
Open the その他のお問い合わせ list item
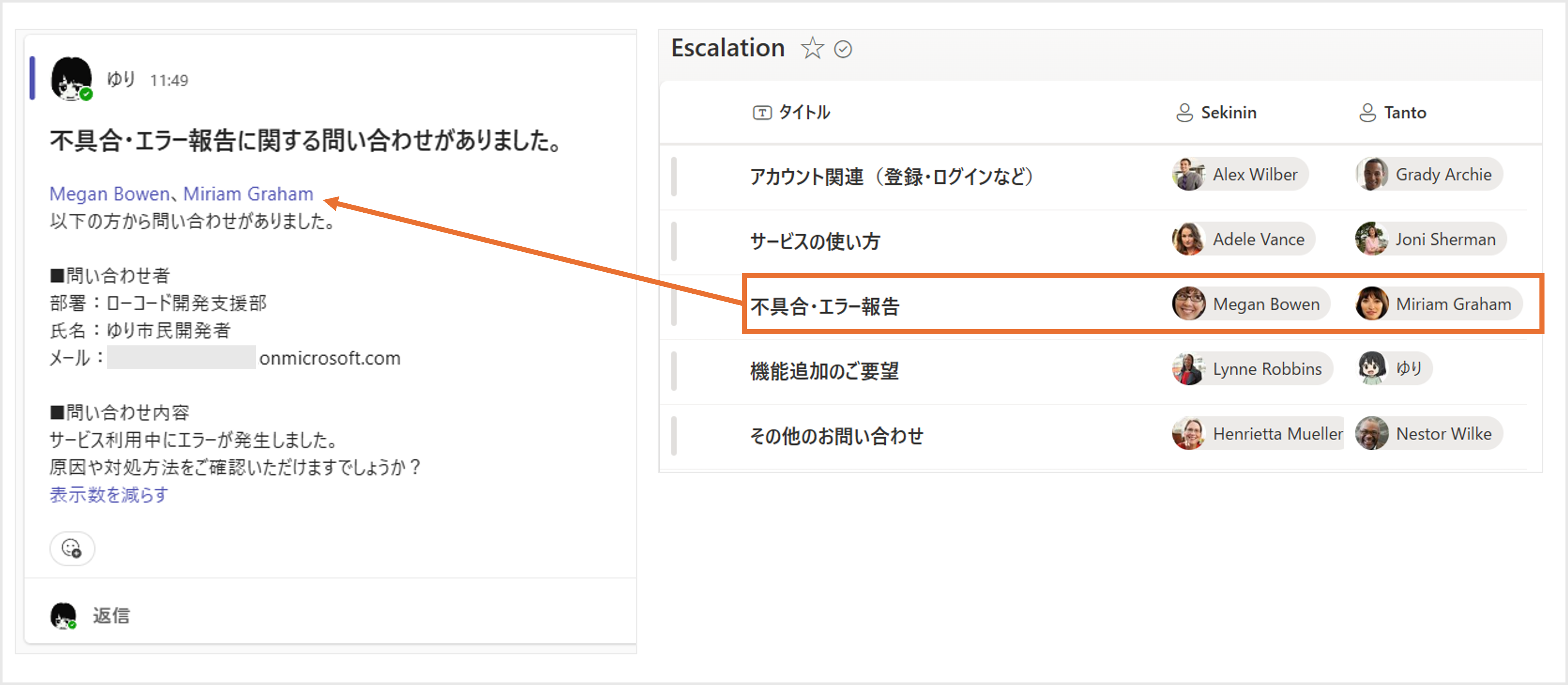point(836,435)
